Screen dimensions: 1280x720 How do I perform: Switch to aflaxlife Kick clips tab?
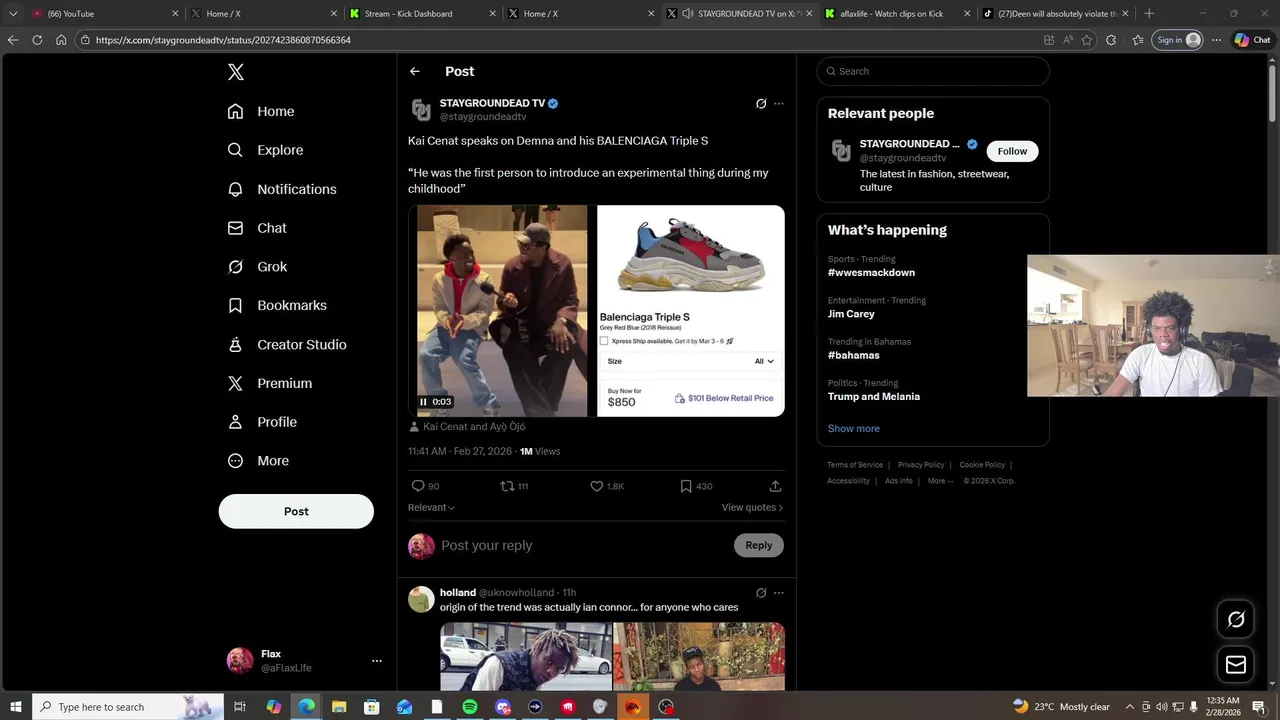tap(896, 14)
